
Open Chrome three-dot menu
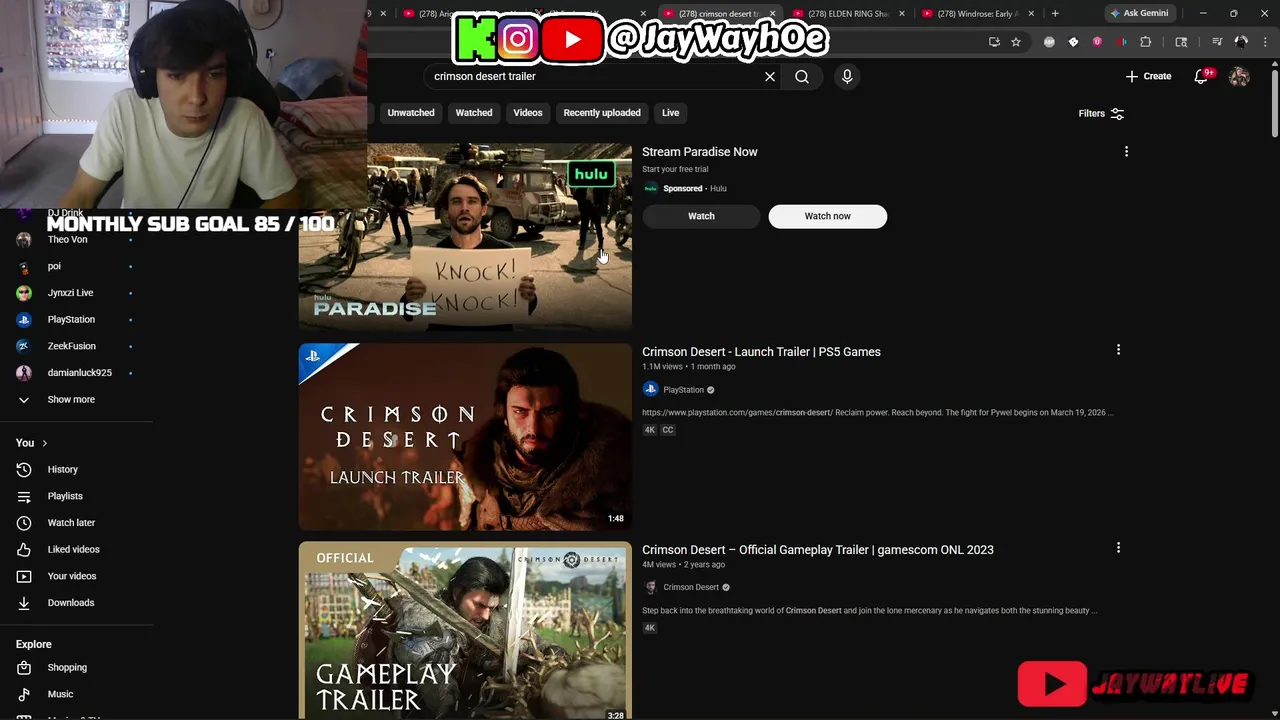[x=1264, y=42]
